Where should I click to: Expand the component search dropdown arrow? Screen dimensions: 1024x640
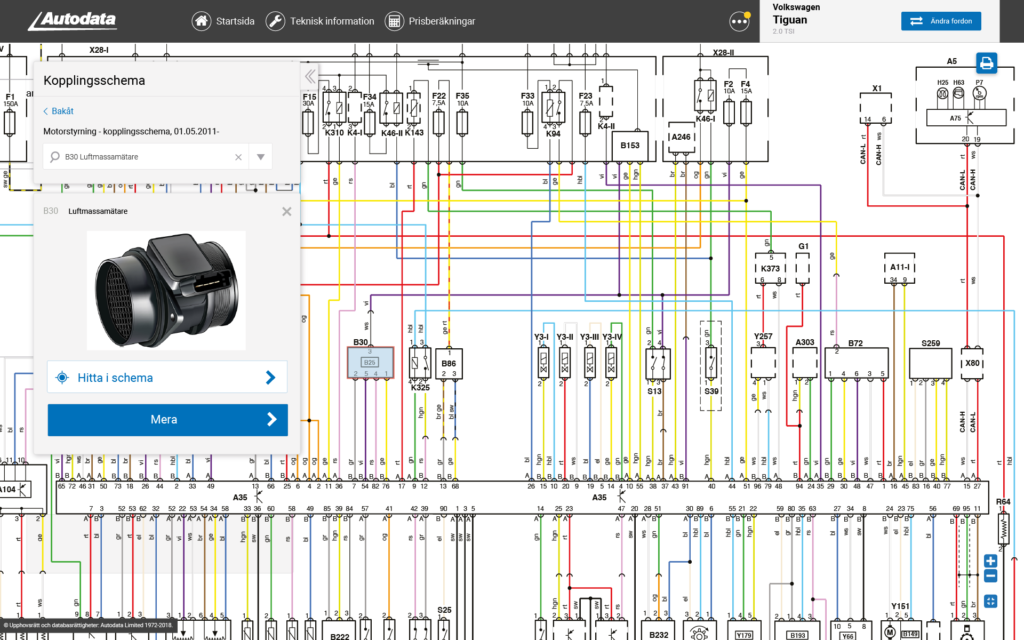point(261,157)
